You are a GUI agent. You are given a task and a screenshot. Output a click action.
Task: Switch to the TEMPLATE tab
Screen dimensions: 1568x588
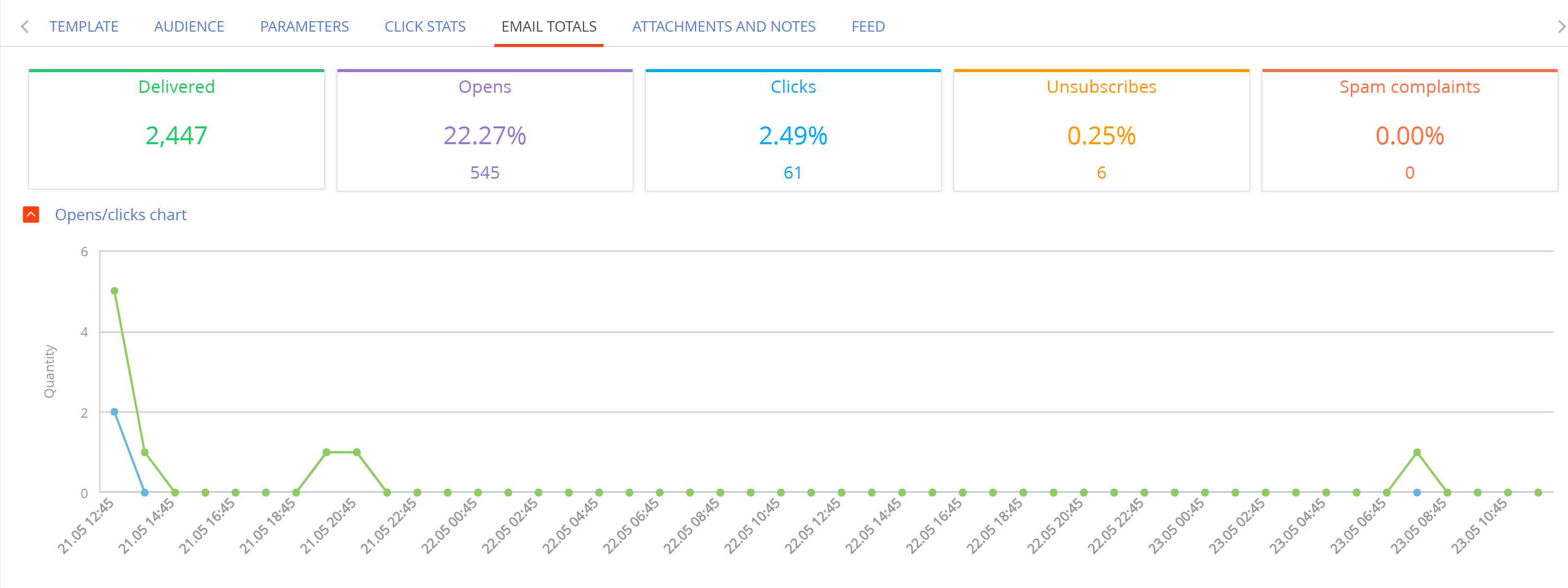pyautogui.click(x=84, y=27)
